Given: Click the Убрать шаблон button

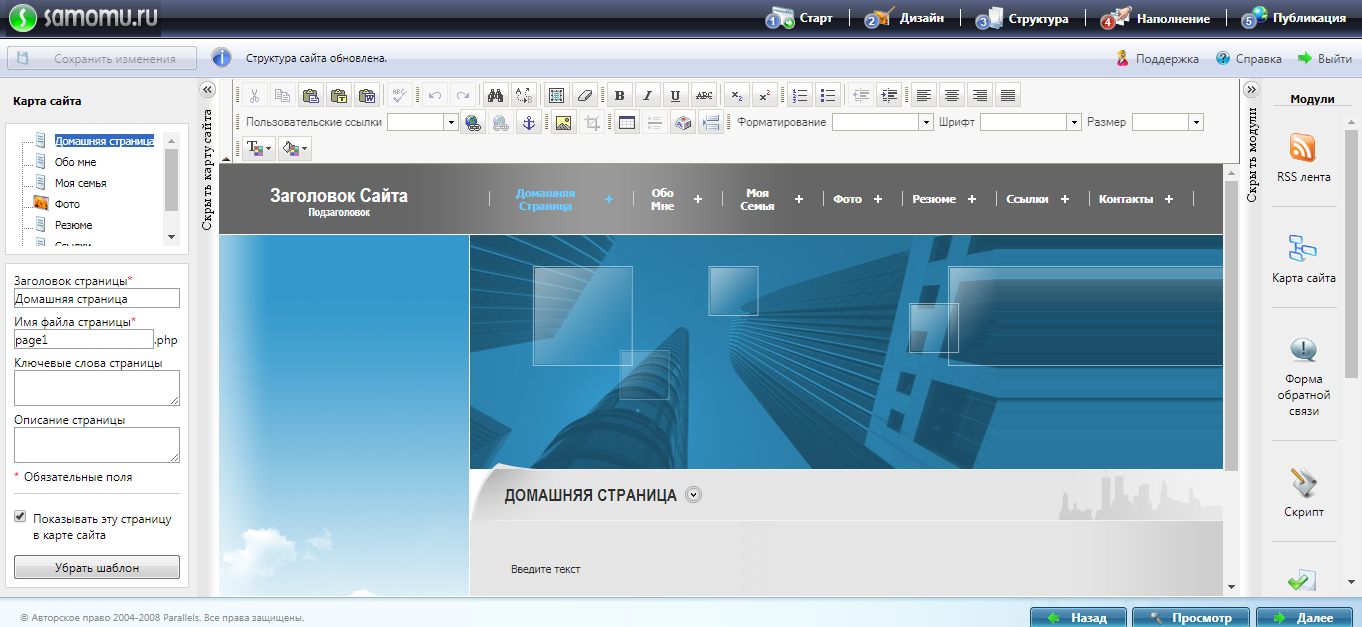Looking at the screenshot, I should click(x=97, y=567).
